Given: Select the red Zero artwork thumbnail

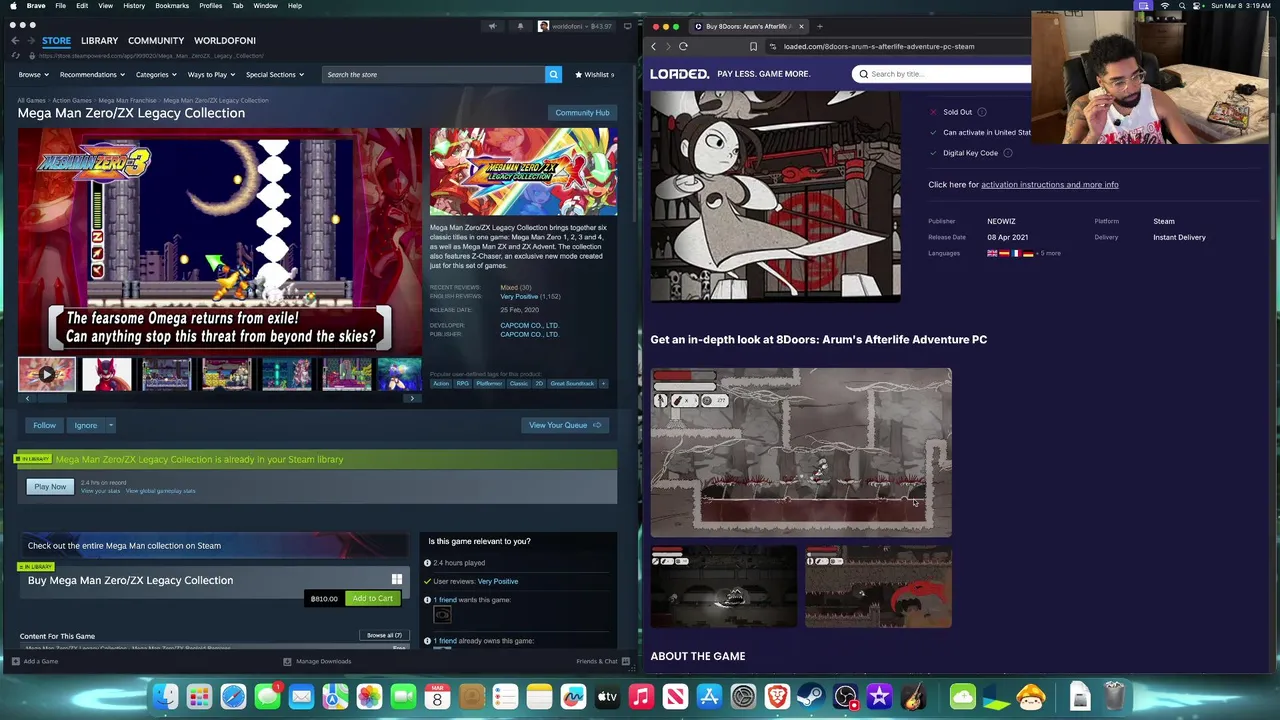Looking at the screenshot, I should tap(107, 375).
